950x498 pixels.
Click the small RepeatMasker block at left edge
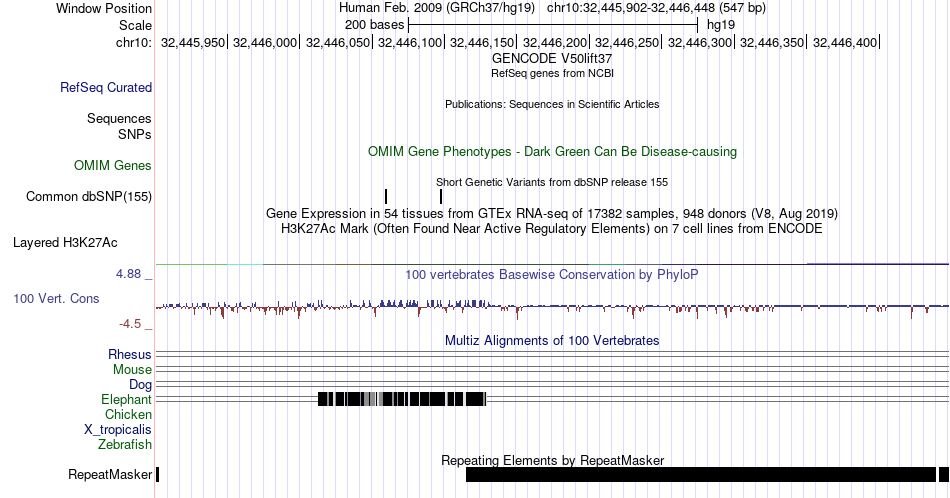(158, 474)
